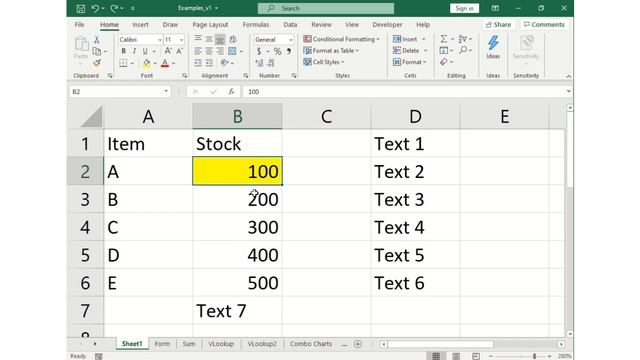This screenshot has height=360, width=640.
Task: Toggle Center alignment button
Action: (209, 51)
